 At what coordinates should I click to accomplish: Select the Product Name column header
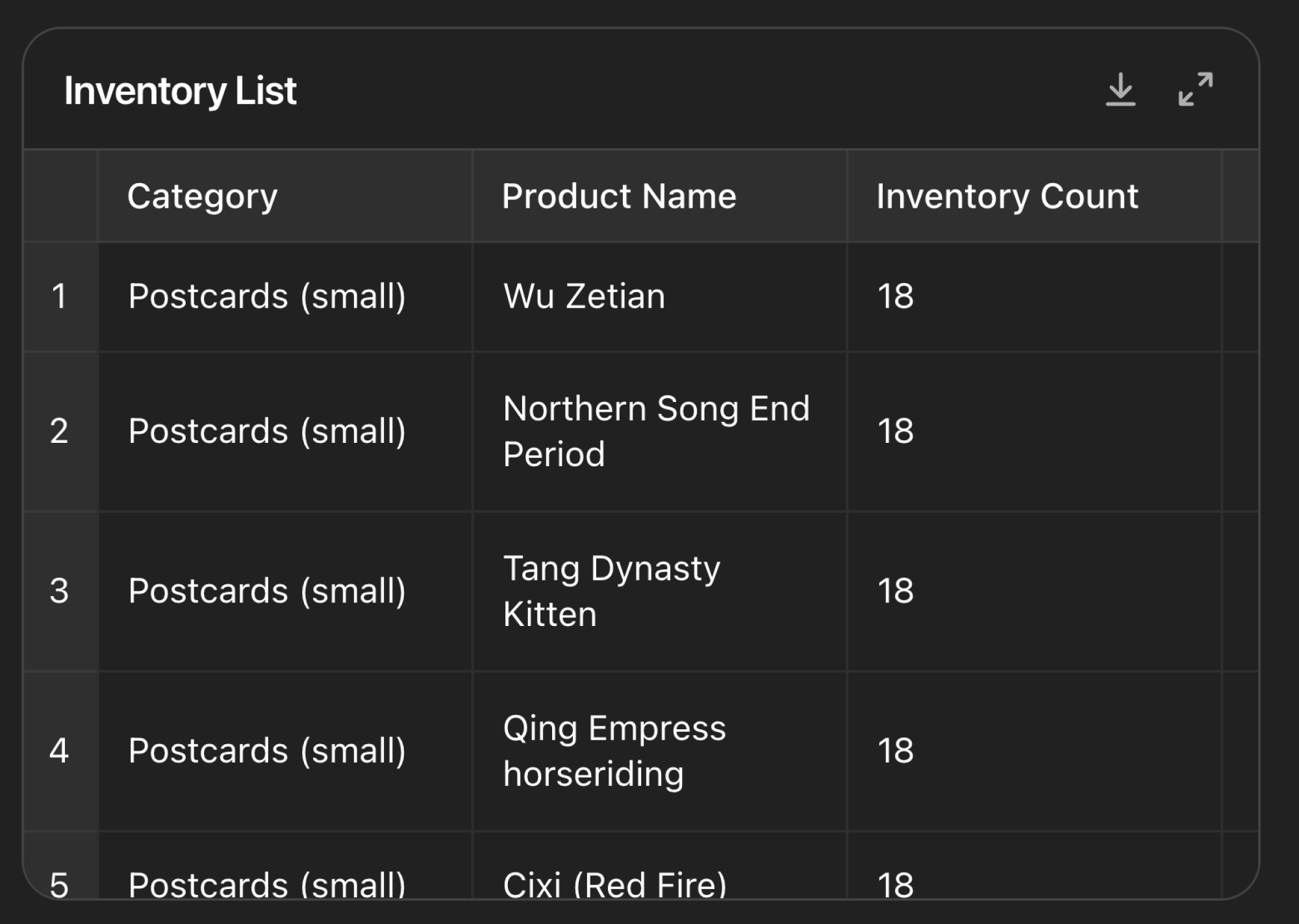point(660,196)
